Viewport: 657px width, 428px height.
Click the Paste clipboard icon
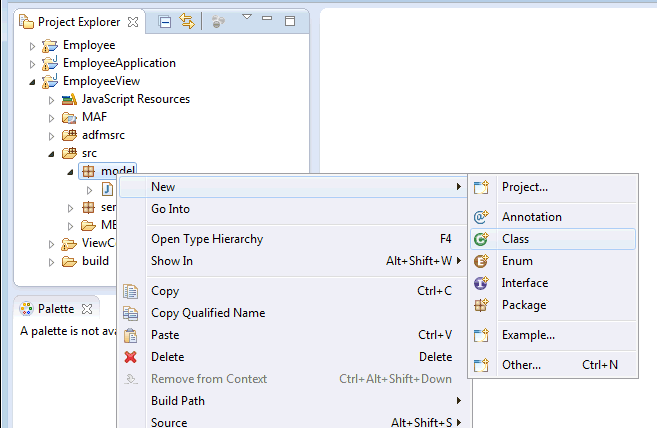(x=130, y=335)
